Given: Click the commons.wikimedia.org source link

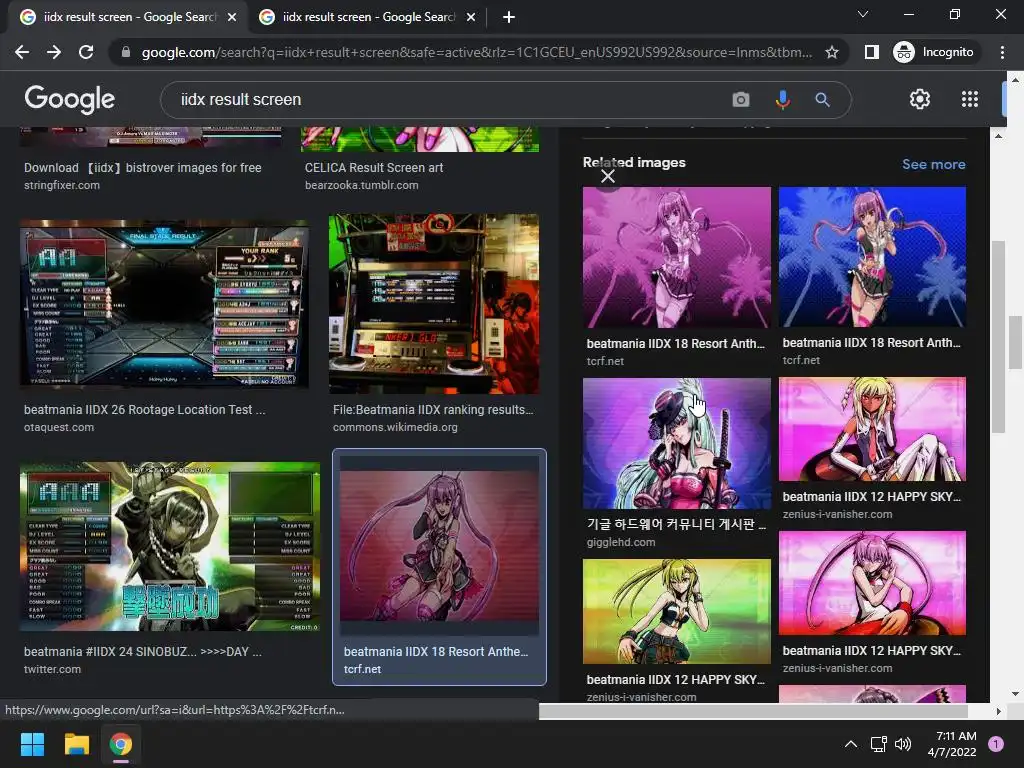Looking at the screenshot, I should point(395,427).
